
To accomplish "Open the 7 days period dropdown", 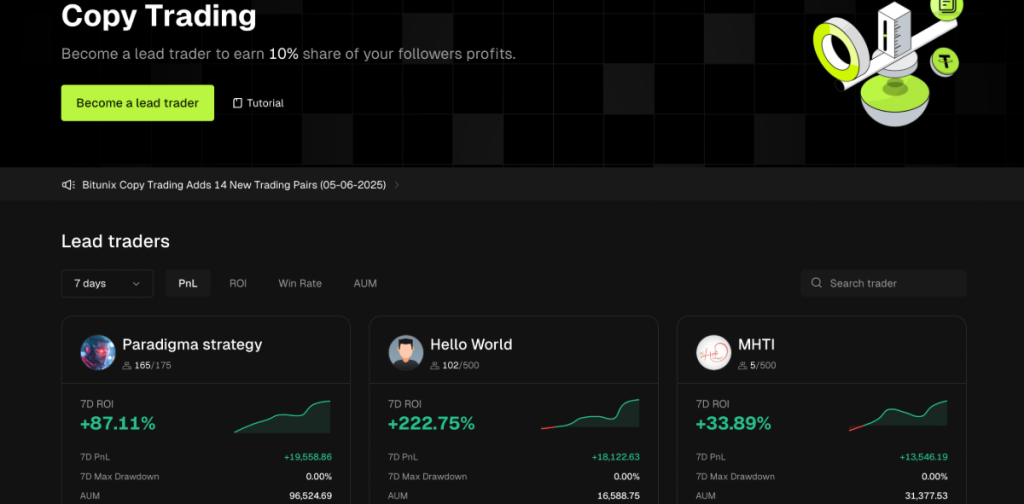I will point(108,283).
